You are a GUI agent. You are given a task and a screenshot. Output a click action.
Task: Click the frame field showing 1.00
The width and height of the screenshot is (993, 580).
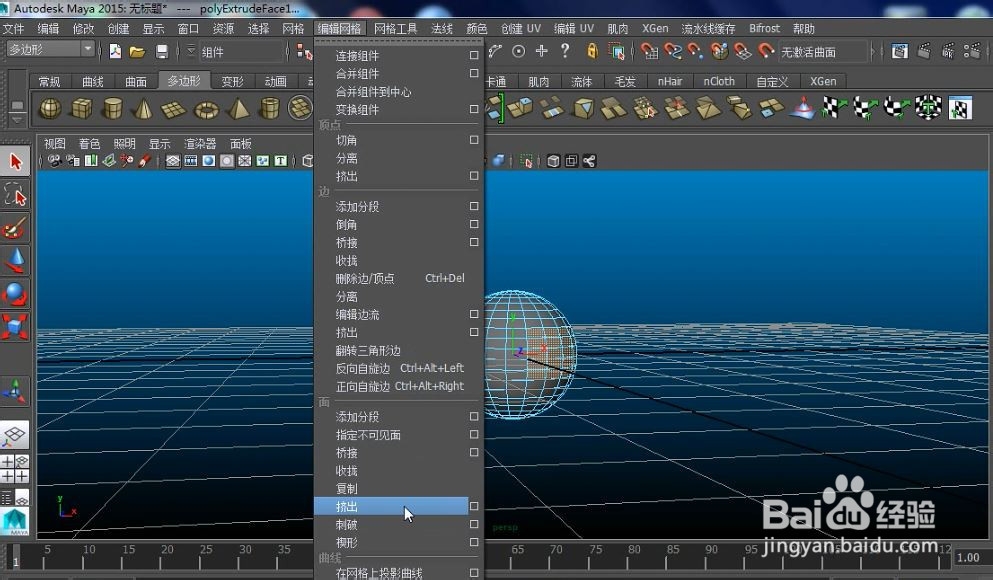coord(967,556)
